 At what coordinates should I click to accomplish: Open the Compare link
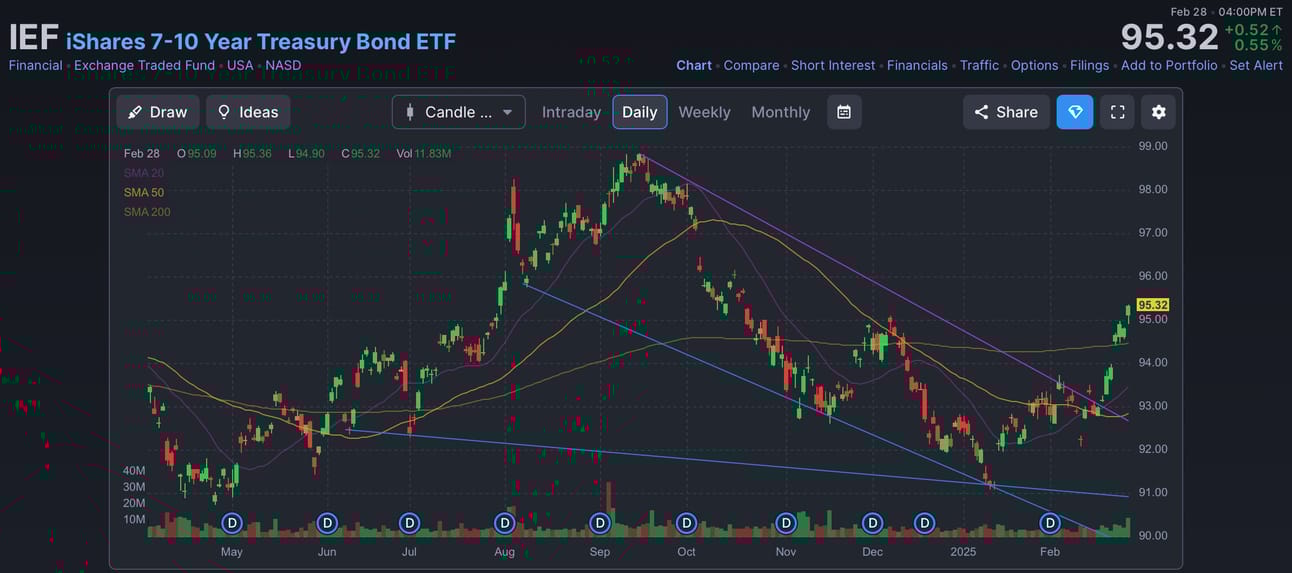coord(751,65)
